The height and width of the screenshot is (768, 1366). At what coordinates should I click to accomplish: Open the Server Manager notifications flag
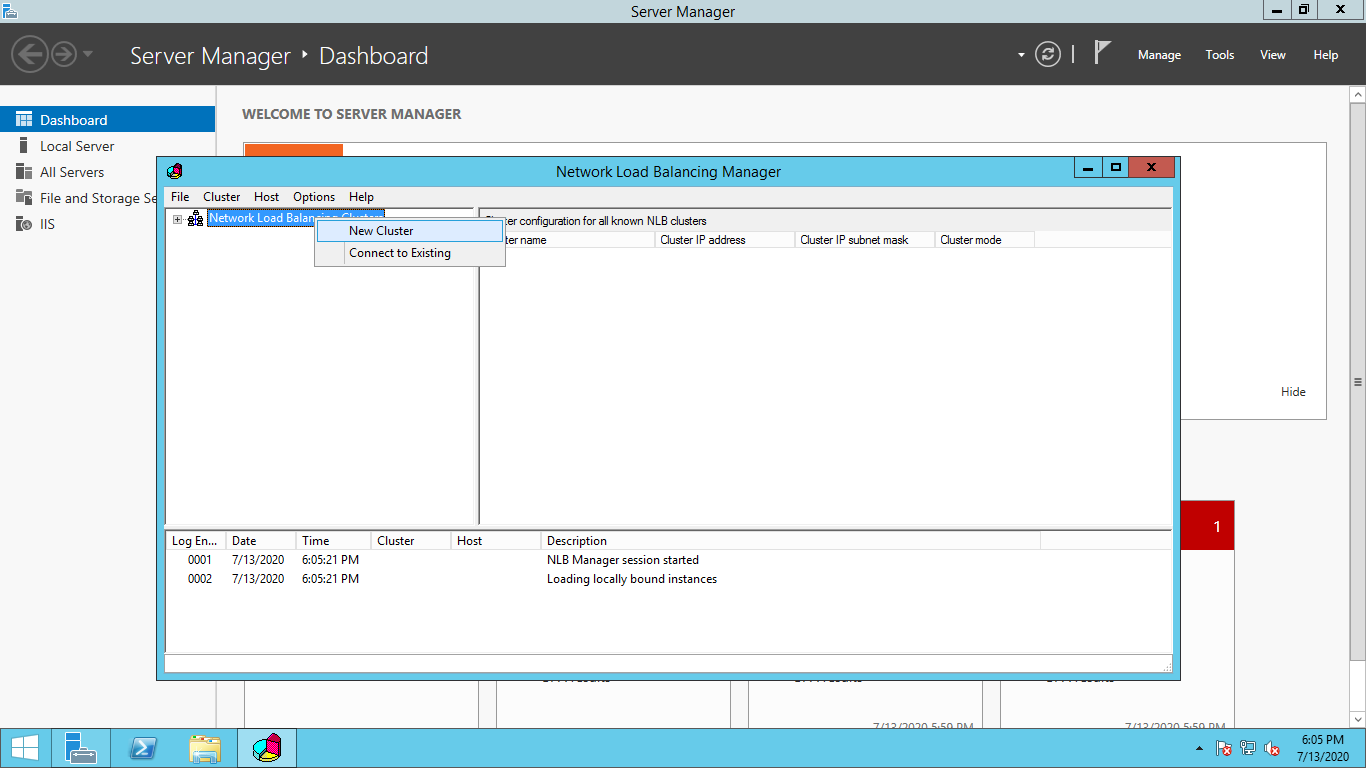tap(1102, 54)
